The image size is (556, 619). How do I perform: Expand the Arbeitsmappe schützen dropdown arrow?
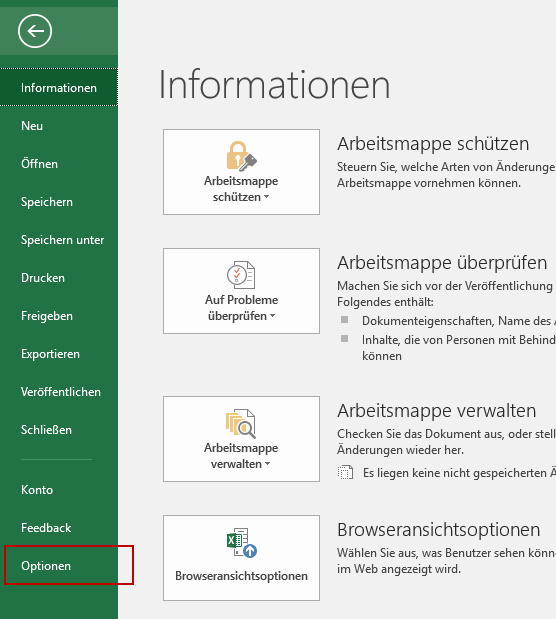(267, 197)
